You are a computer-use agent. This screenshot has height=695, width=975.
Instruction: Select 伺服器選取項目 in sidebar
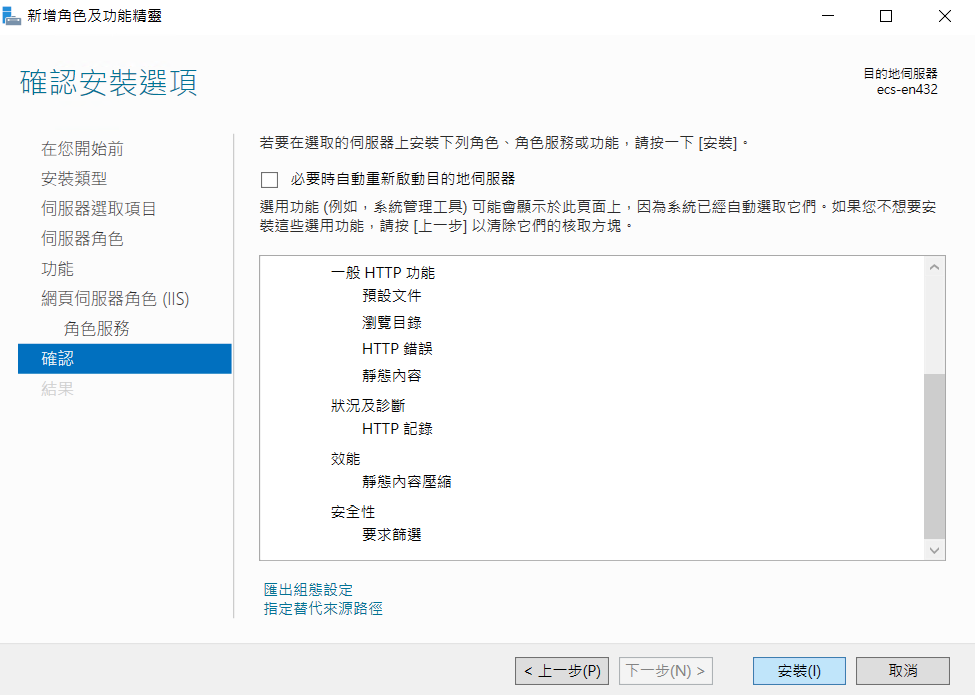pos(98,208)
